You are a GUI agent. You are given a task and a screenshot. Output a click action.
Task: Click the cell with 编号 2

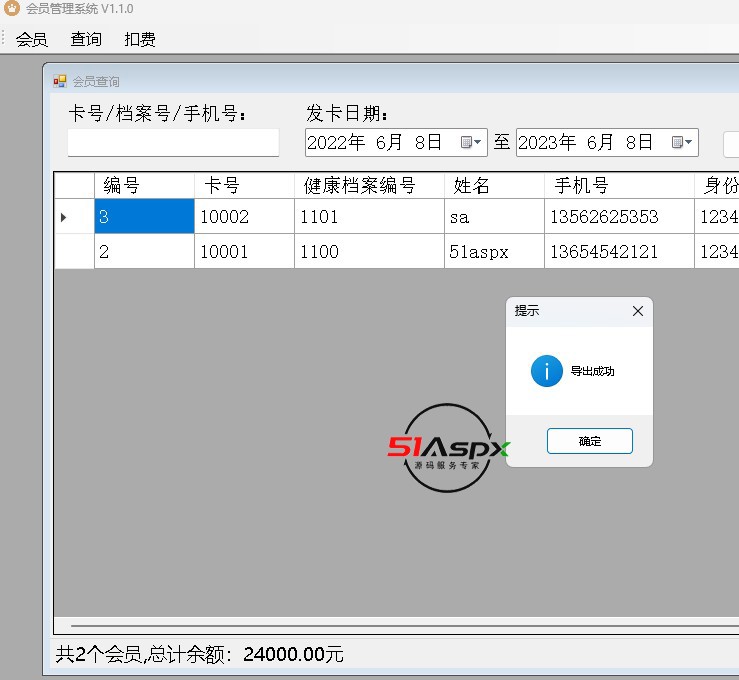144,251
